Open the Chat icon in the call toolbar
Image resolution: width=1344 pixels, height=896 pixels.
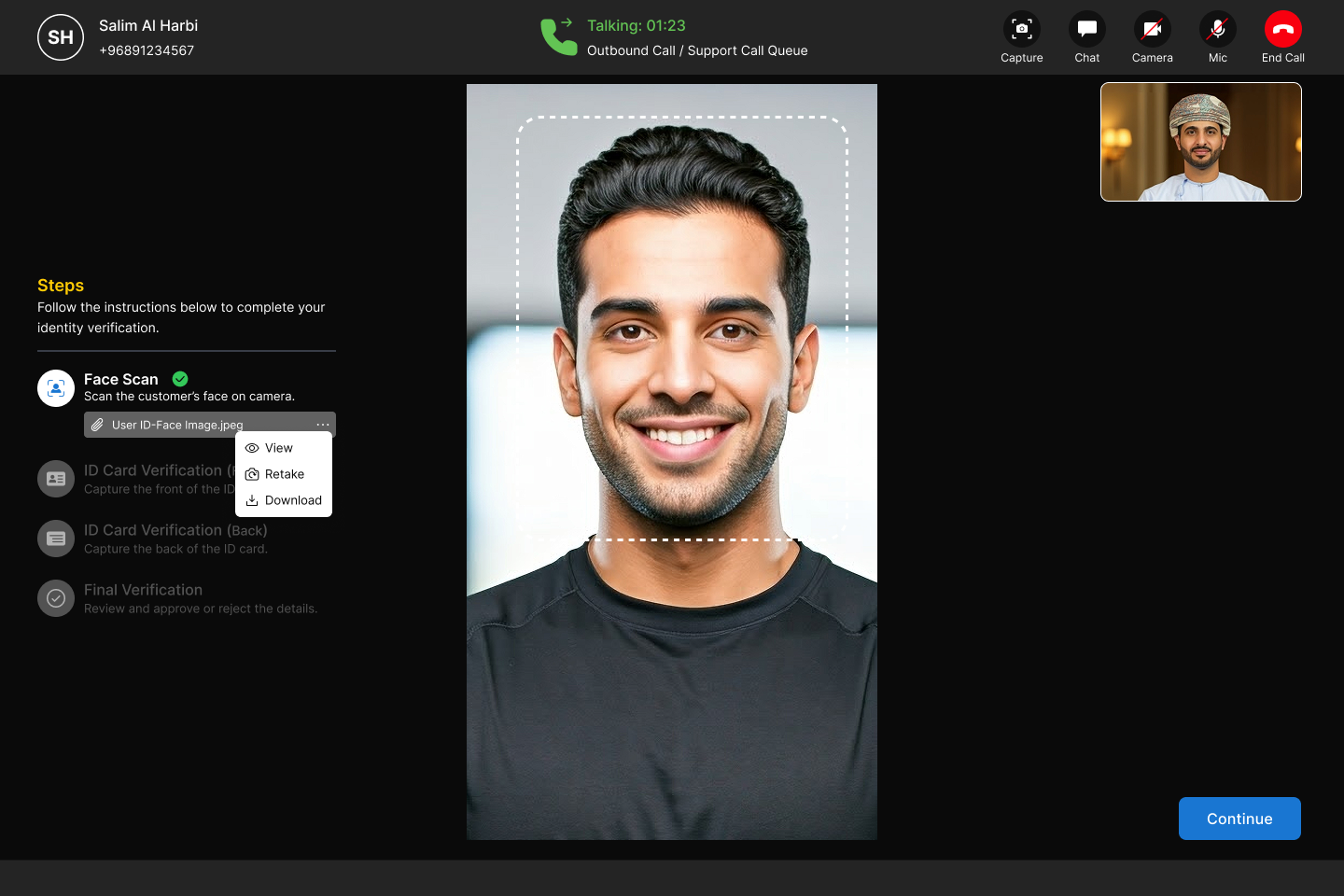pyautogui.click(x=1086, y=28)
